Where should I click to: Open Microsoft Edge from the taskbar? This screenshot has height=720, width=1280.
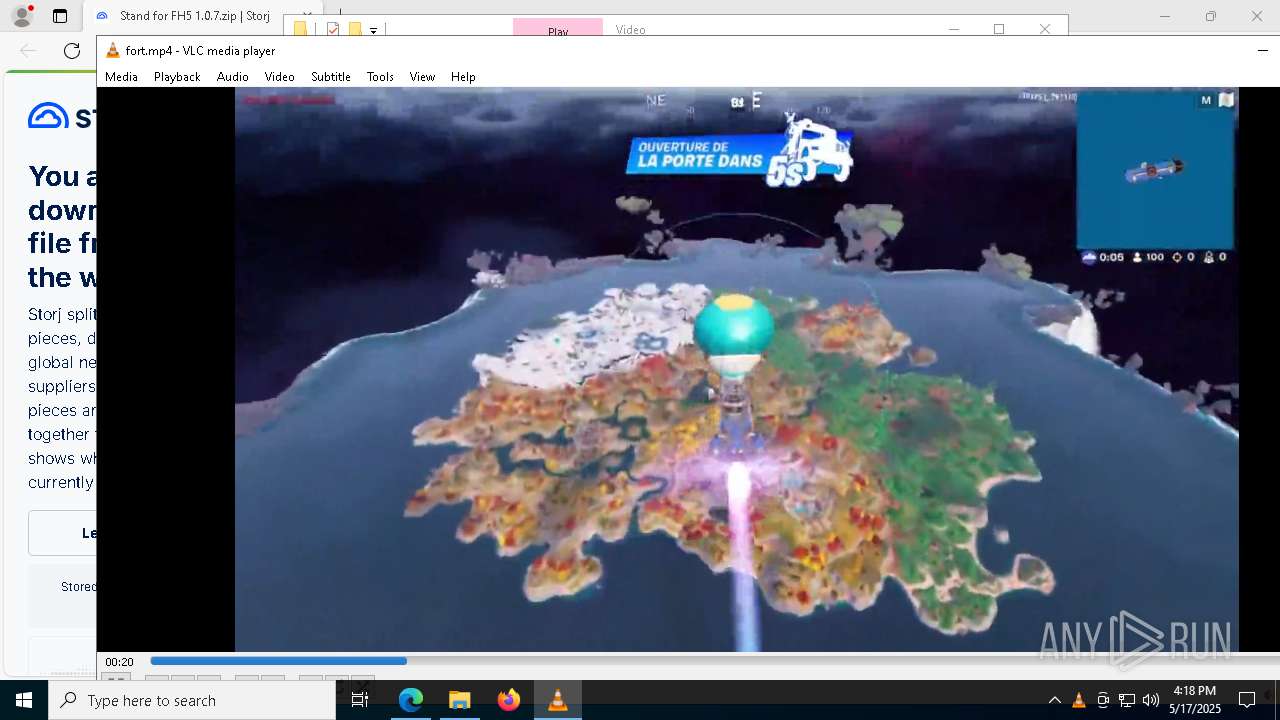[411, 700]
